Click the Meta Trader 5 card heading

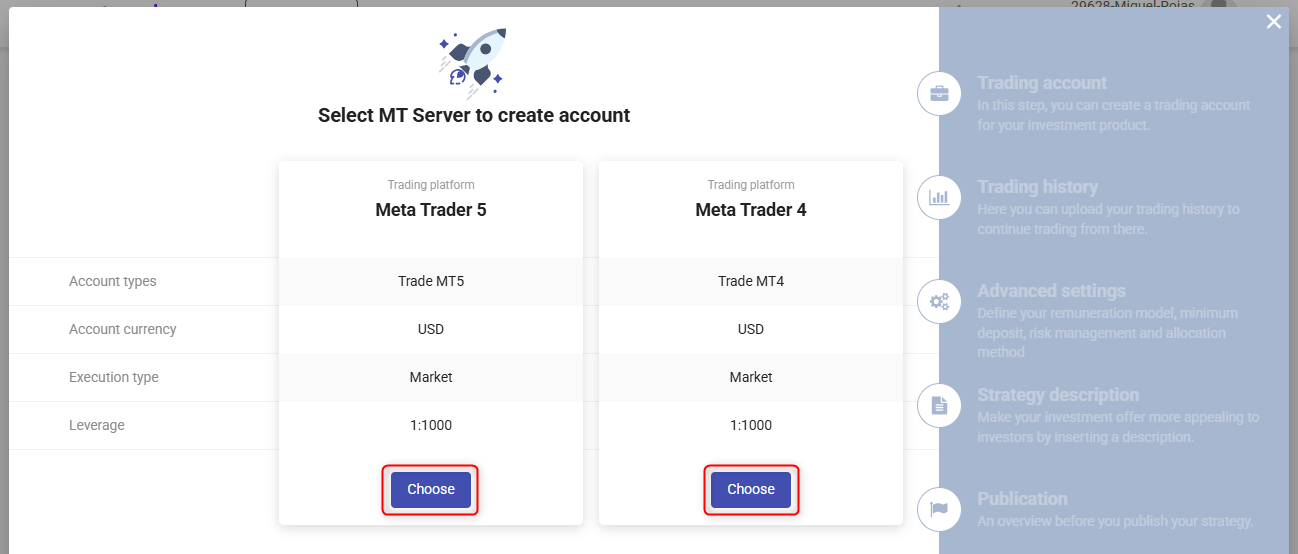coord(431,210)
